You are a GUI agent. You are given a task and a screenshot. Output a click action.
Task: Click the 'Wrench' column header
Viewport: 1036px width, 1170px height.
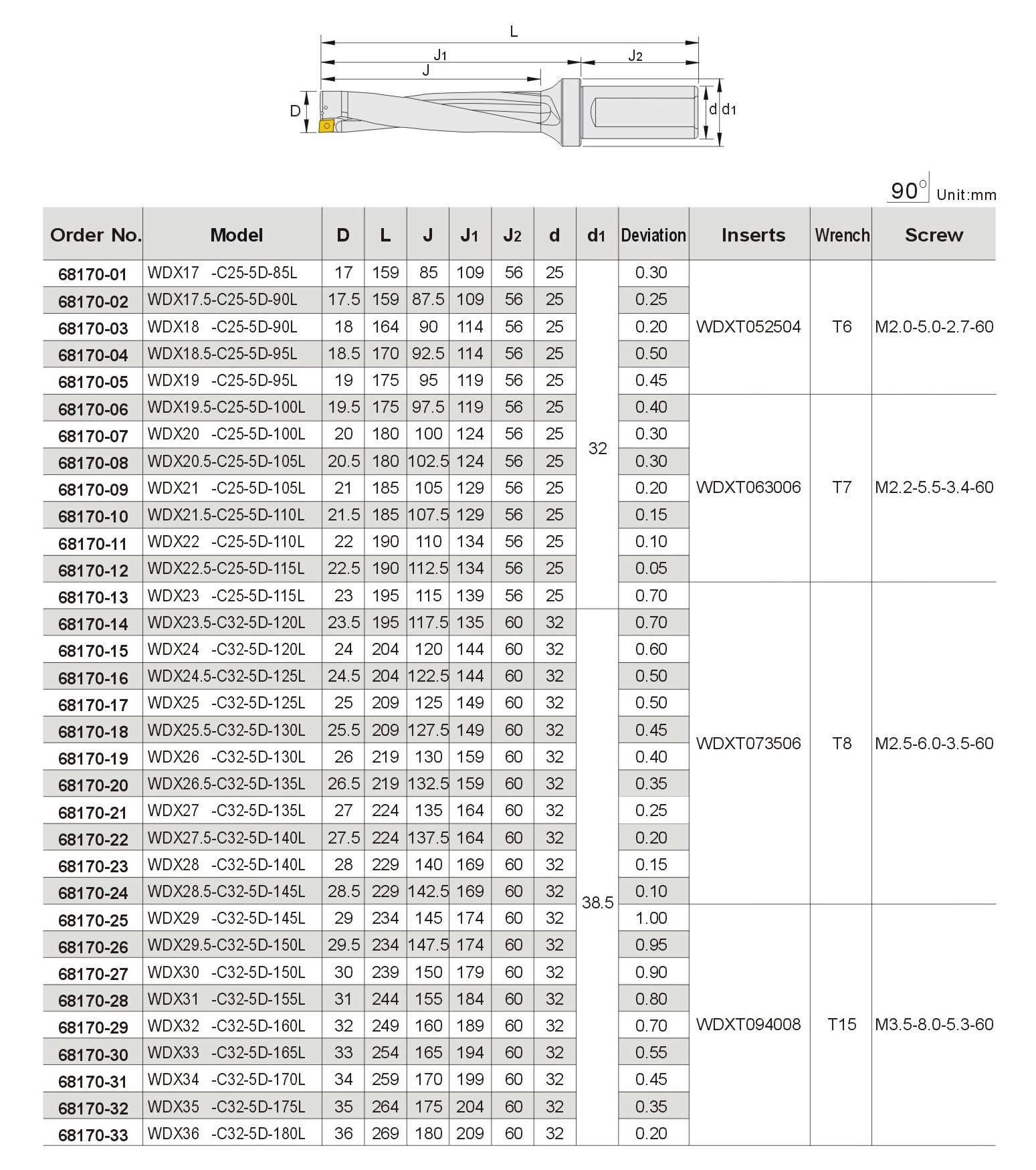(842, 235)
